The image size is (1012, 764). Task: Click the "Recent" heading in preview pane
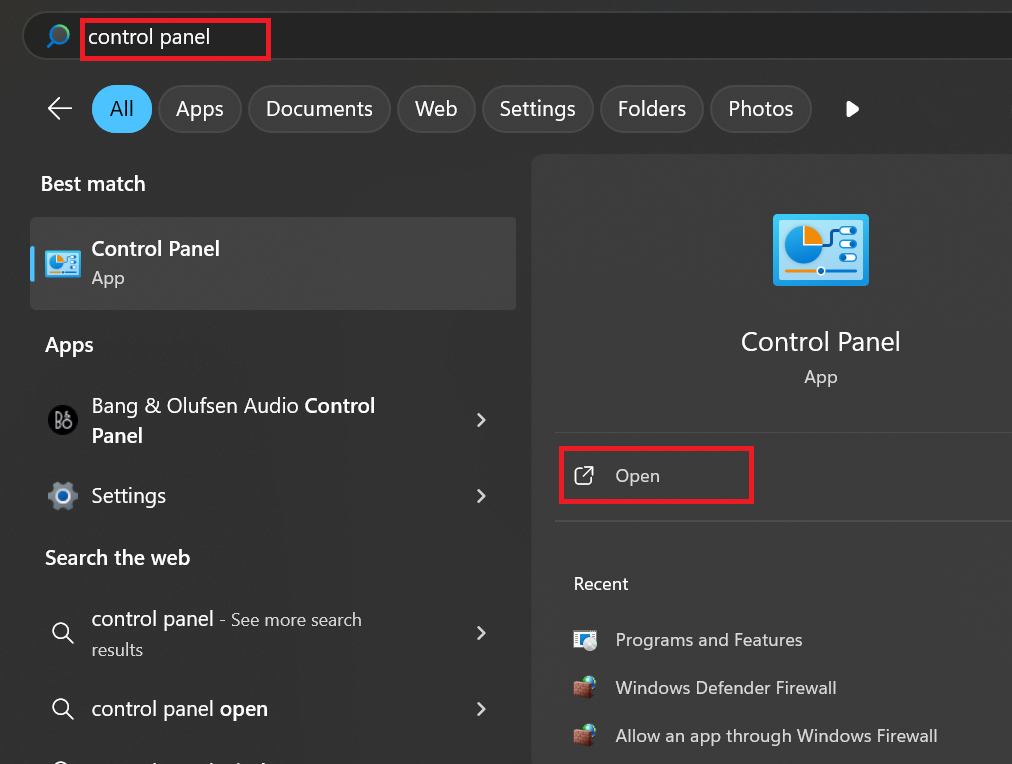(x=600, y=583)
